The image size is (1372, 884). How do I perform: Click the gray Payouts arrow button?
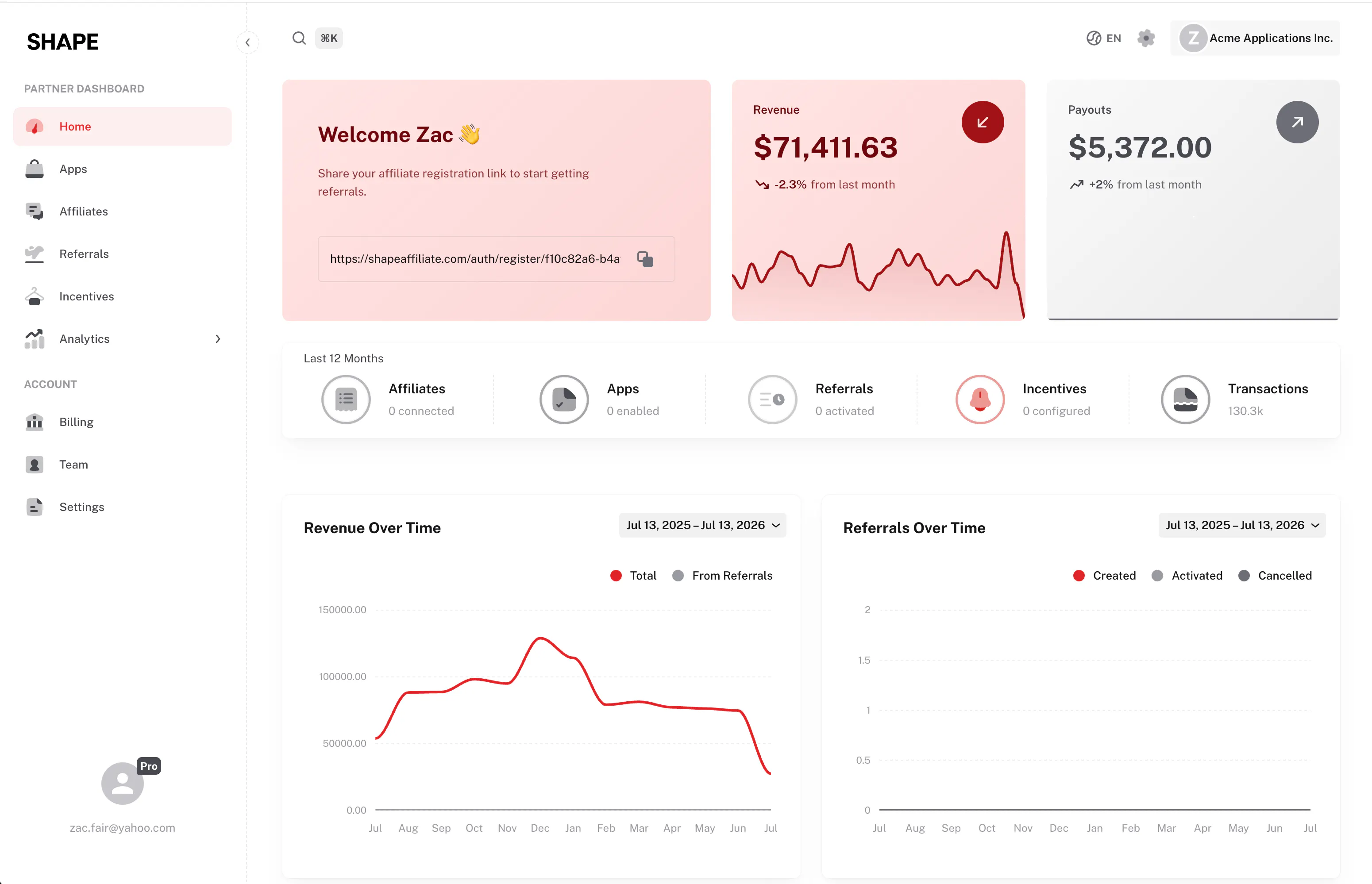[x=1297, y=122]
